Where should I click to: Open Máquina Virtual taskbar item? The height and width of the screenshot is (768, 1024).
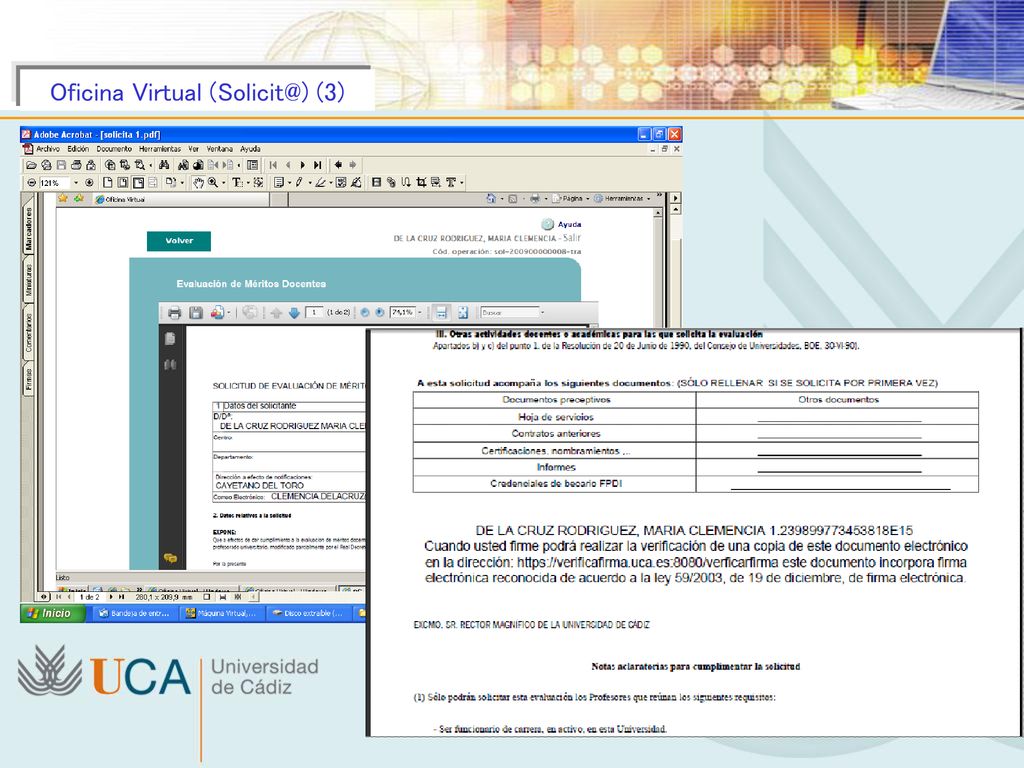[x=221, y=613]
